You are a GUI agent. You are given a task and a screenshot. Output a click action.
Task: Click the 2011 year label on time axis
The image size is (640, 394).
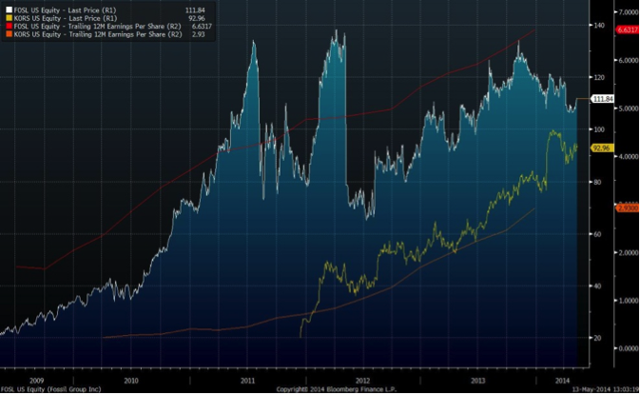[247, 381]
